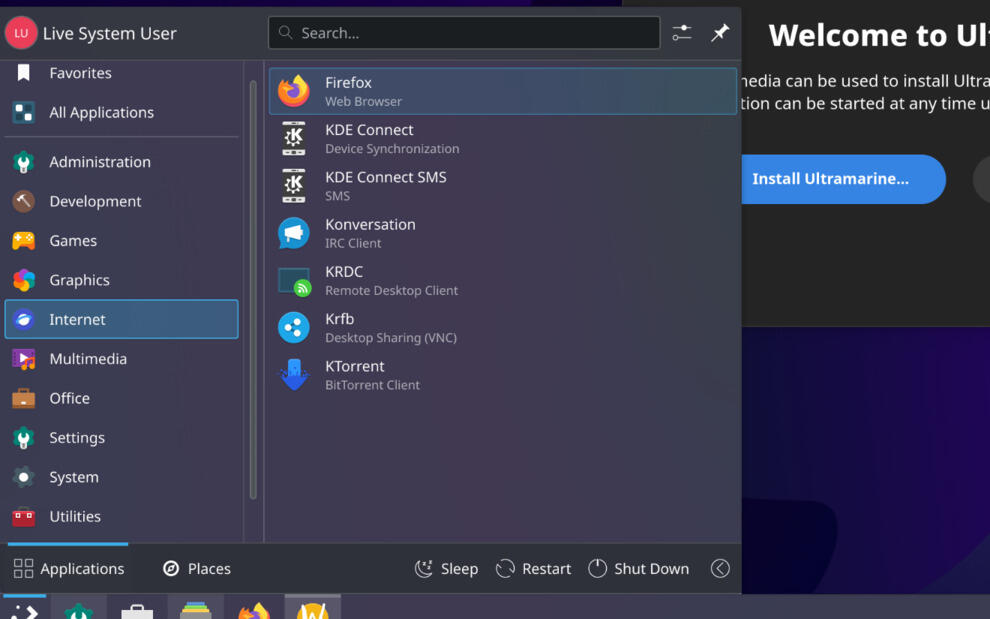Show the Favorites list
The image size is (990, 619).
coord(121,73)
